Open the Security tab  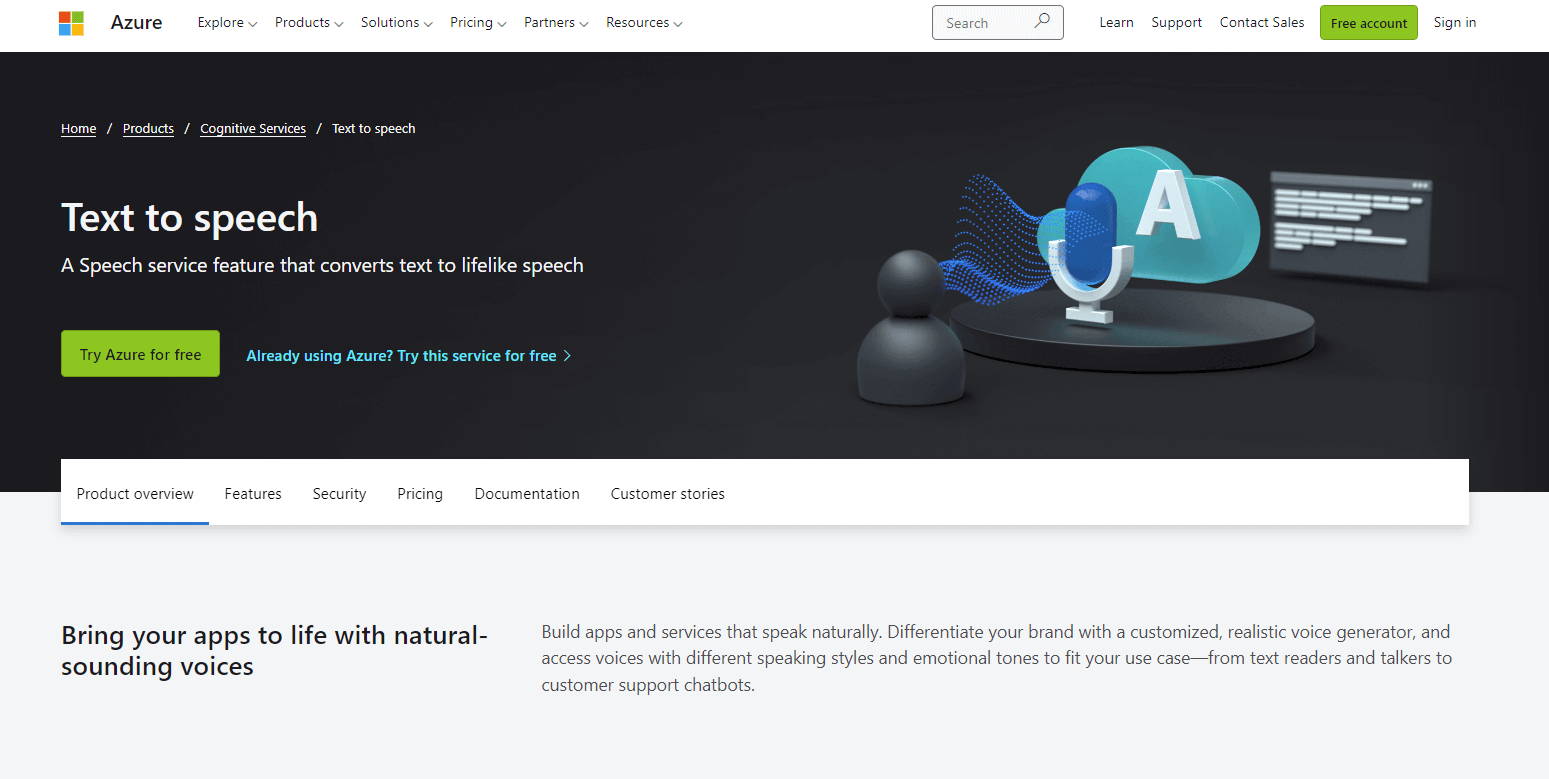point(339,493)
